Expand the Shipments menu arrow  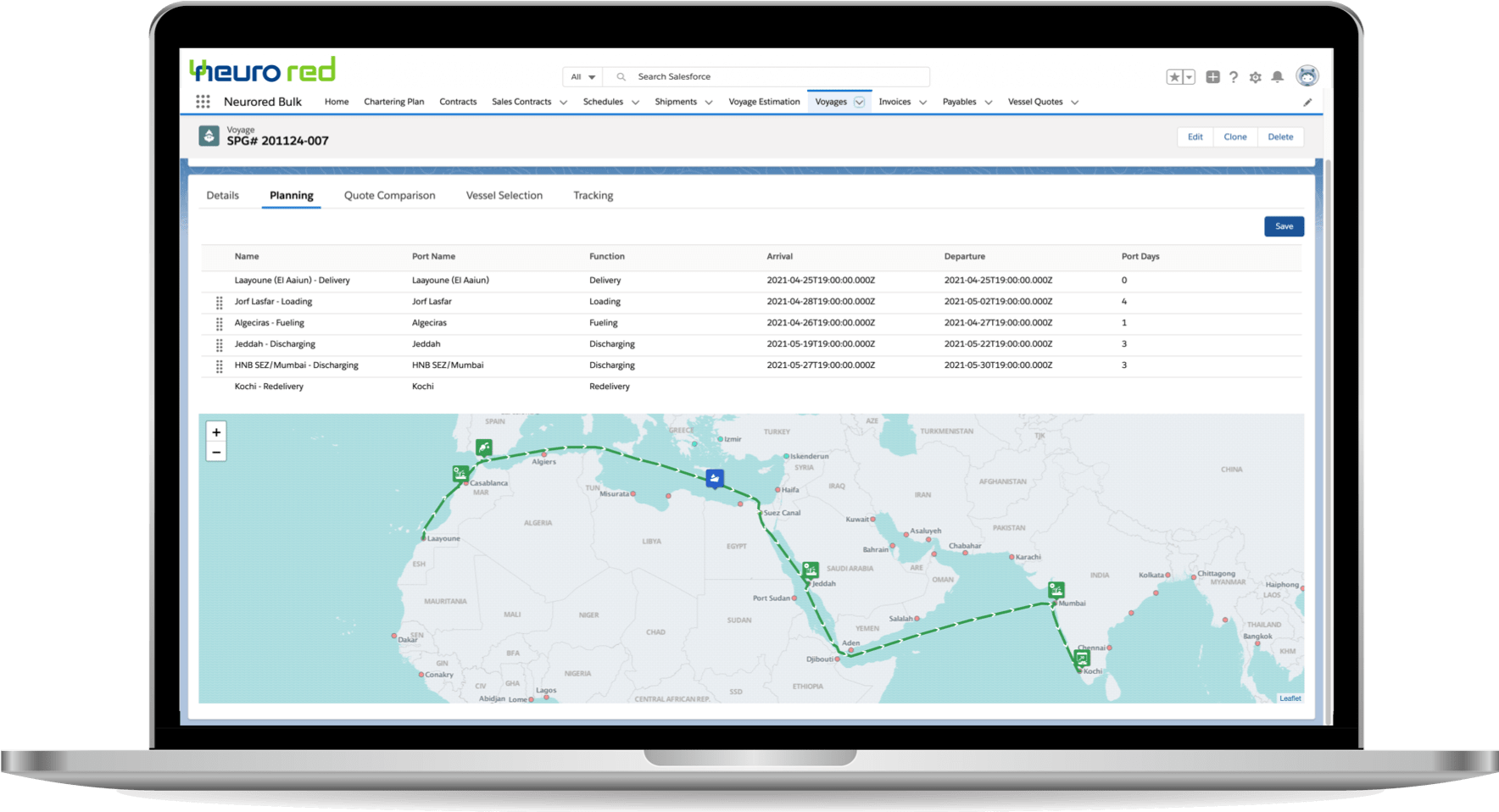point(709,103)
